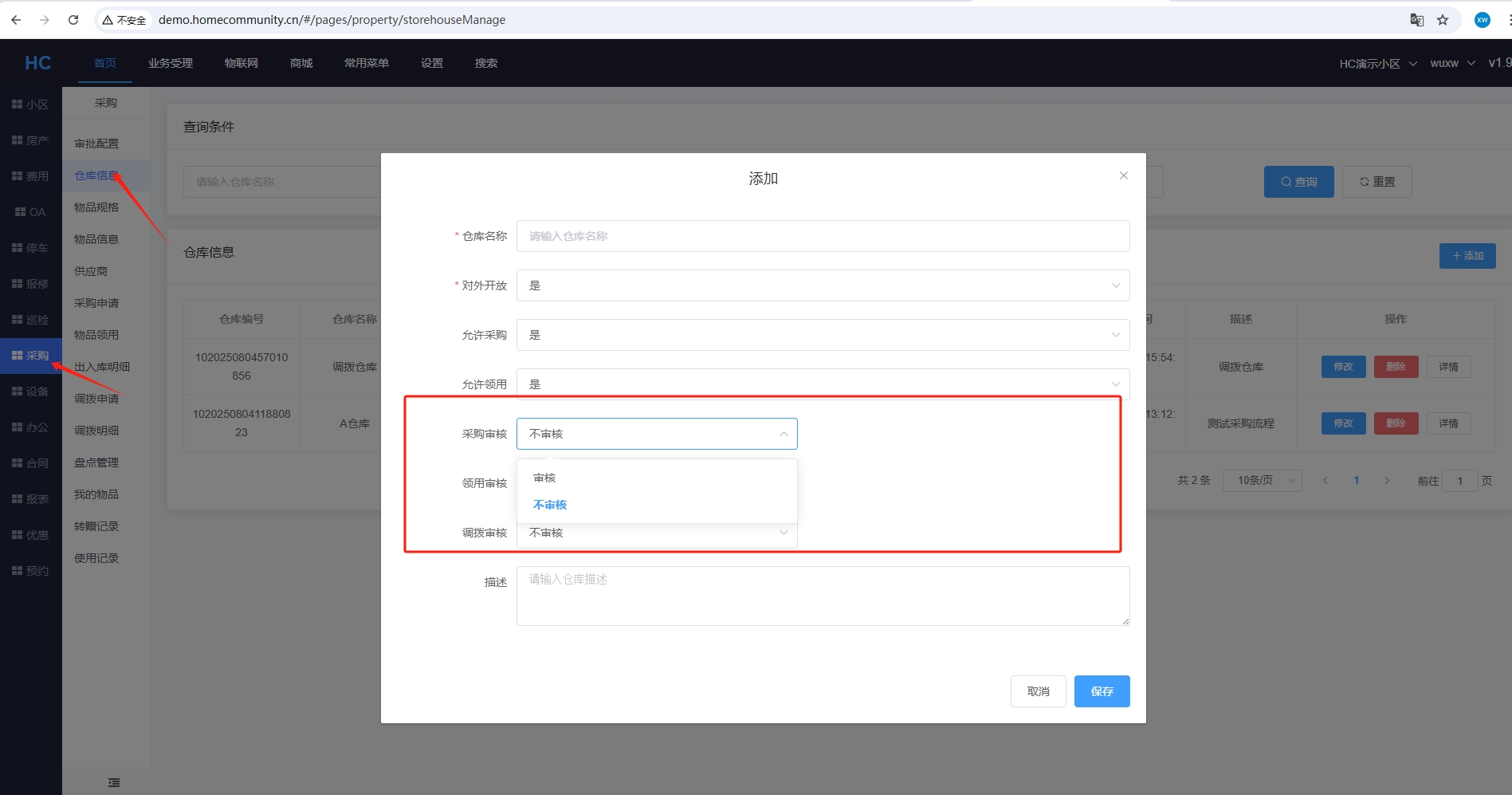Screen dimensions: 1512x795
Task: Open 费用 in left sidebar
Action: [x=30, y=176]
